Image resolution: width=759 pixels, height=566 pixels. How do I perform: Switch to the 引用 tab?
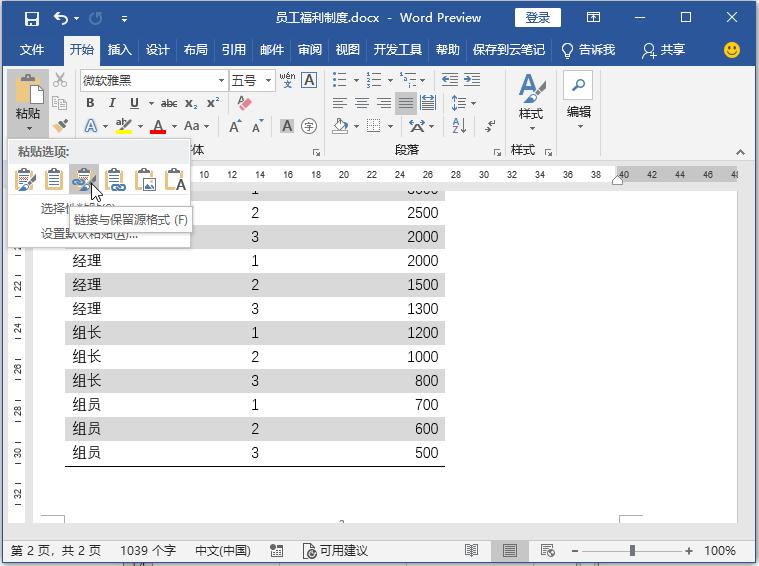tap(233, 49)
